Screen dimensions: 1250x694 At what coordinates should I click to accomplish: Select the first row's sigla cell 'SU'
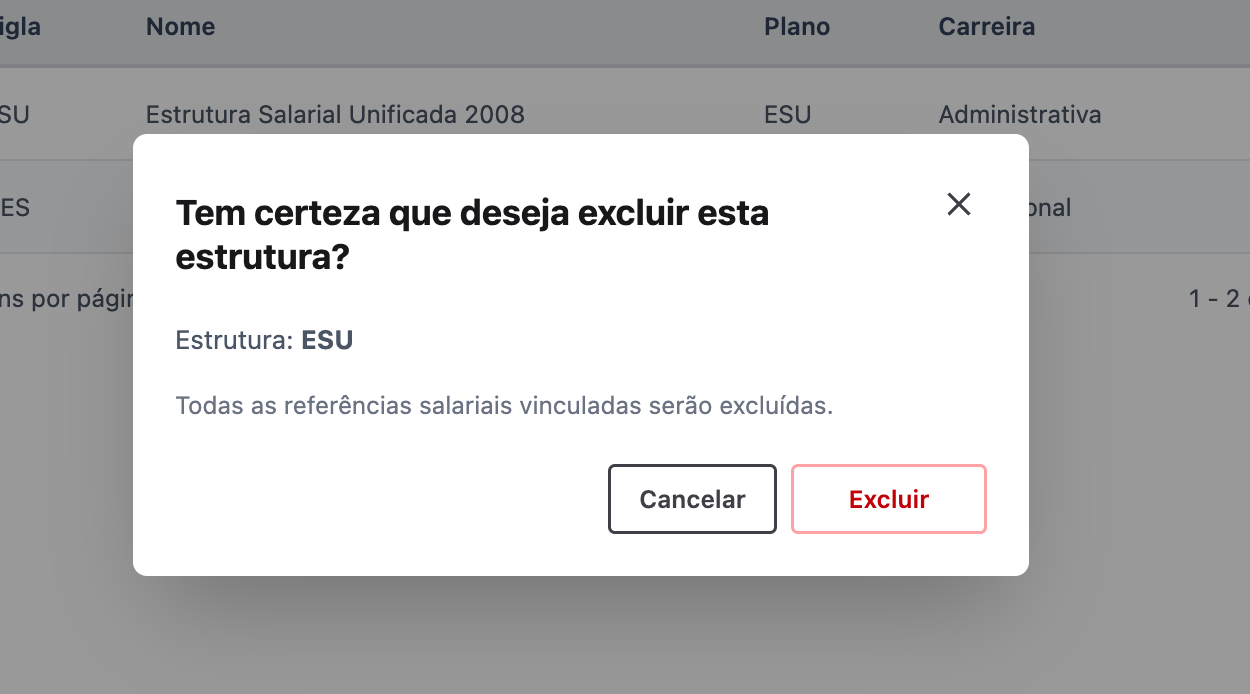pyautogui.click(x=15, y=114)
